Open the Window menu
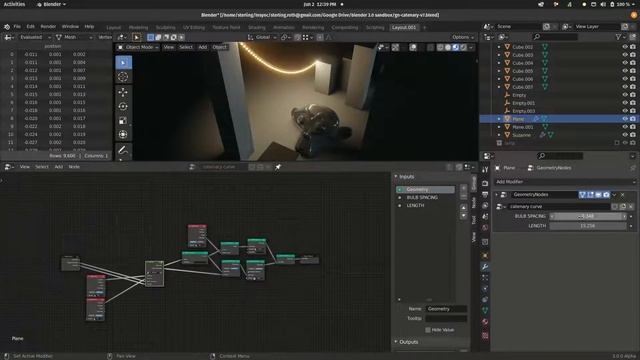640x360 pixels. (70, 27)
